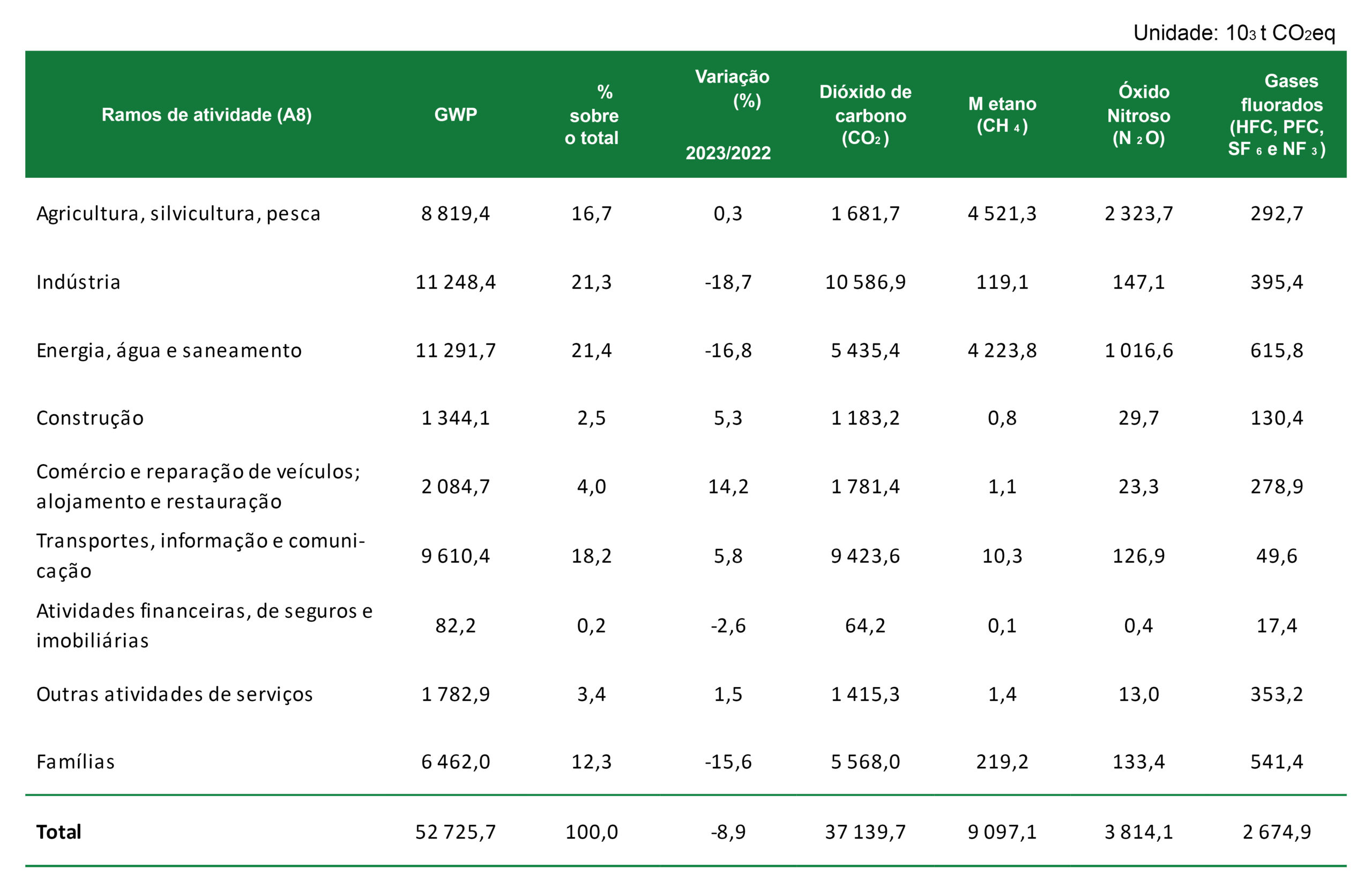Click the Indústria CO2 value 10 586,9
The image size is (1372, 882).
click(x=865, y=282)
